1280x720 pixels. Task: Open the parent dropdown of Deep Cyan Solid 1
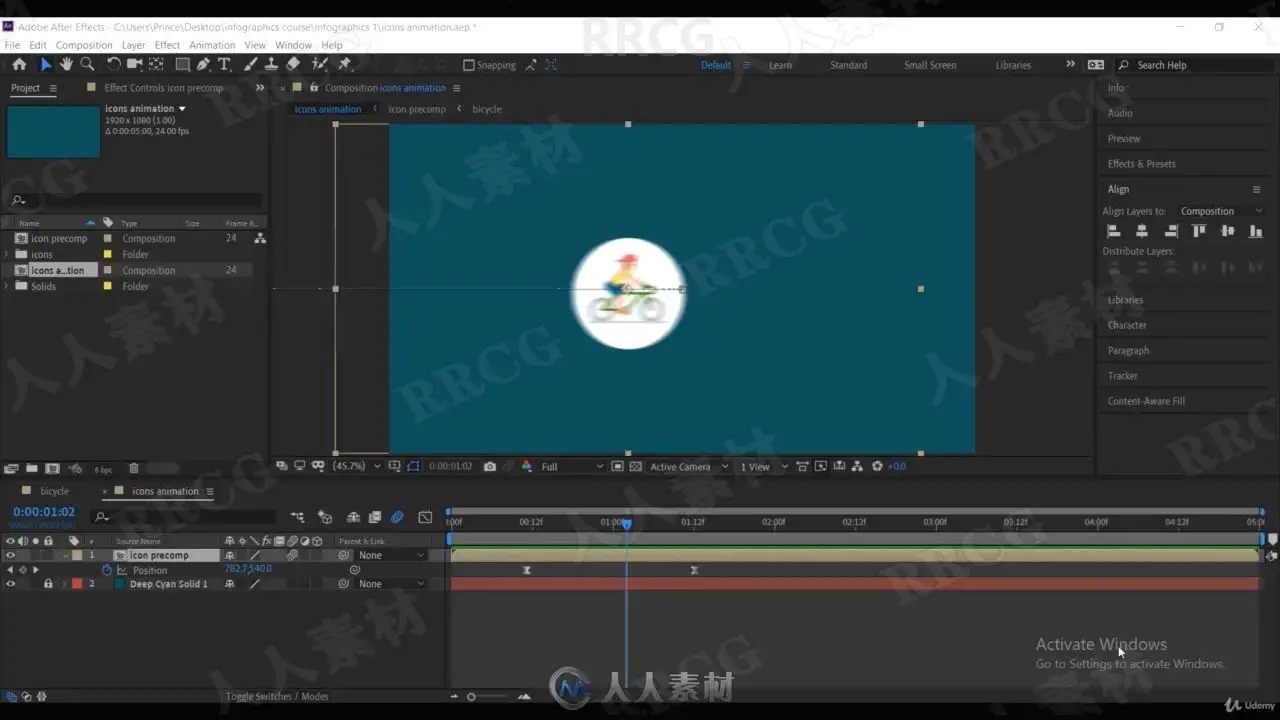391,584
